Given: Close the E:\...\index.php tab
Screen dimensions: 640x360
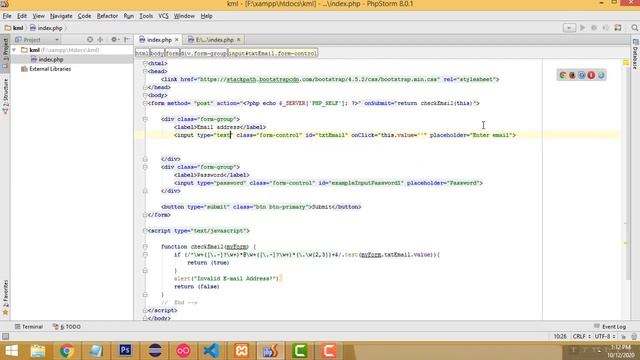Looking at the screenshot, I should pos(238,40).
